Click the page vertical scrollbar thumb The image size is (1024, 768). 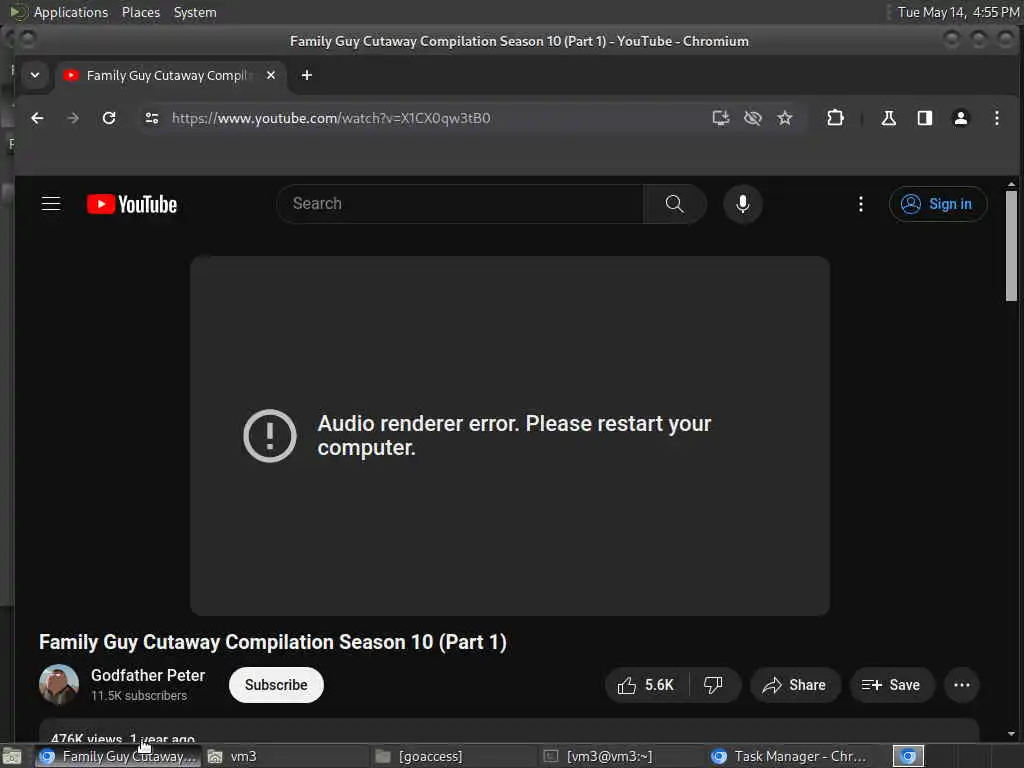1011,246
